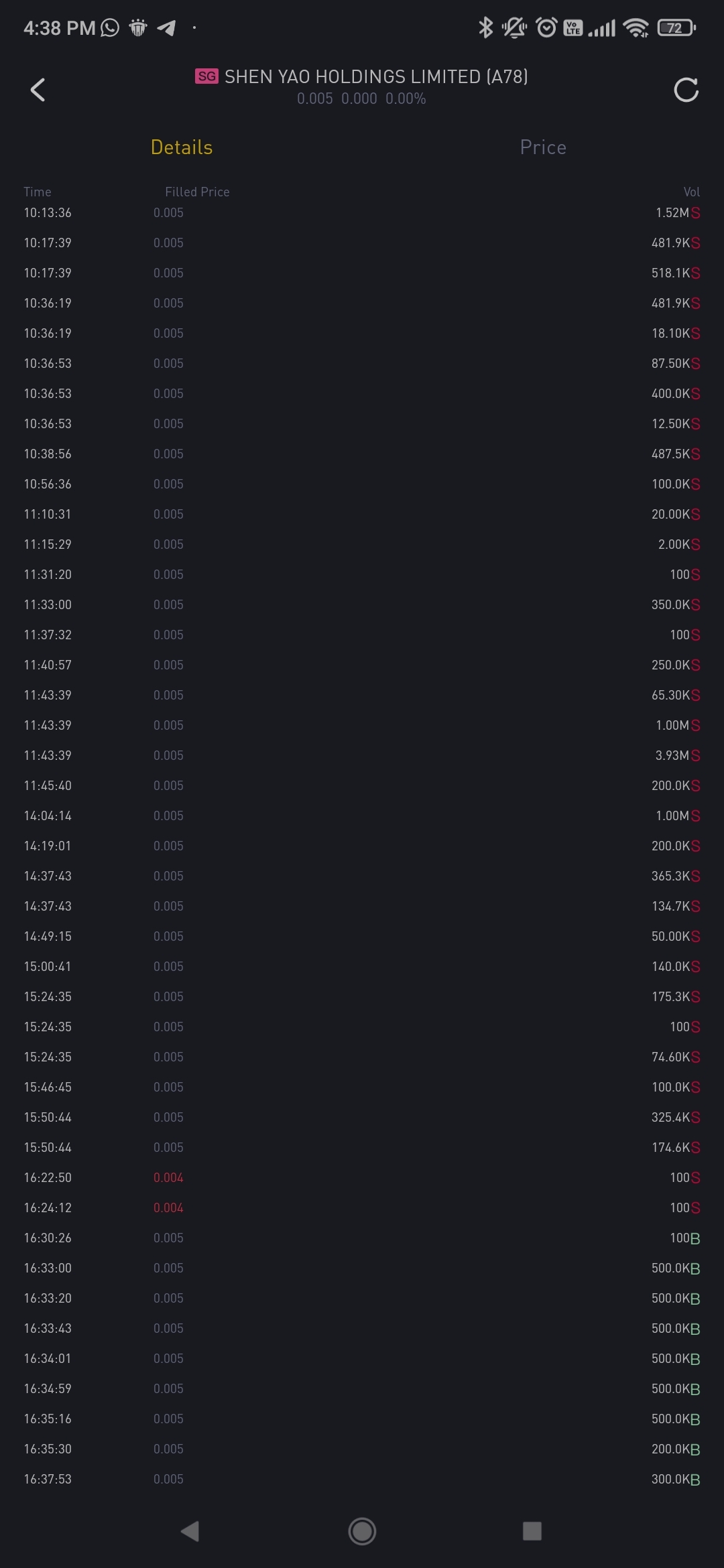Screen dimensions: 724x1568
Task: Tap the Android recent apps square button
Action: coord(532,1530)
